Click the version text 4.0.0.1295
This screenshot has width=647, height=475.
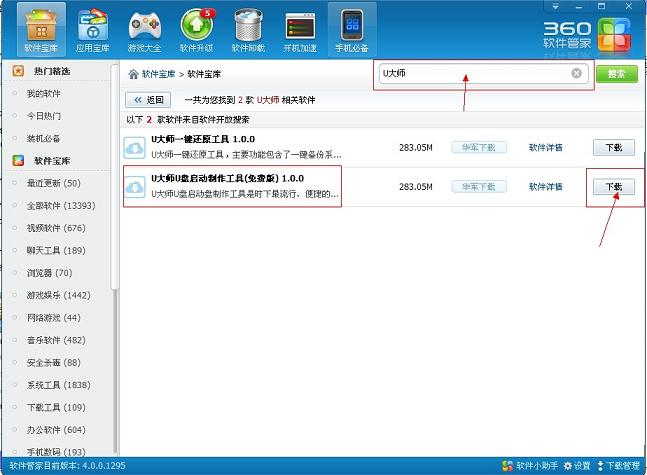pyautogui.click(x=104, y=466)
